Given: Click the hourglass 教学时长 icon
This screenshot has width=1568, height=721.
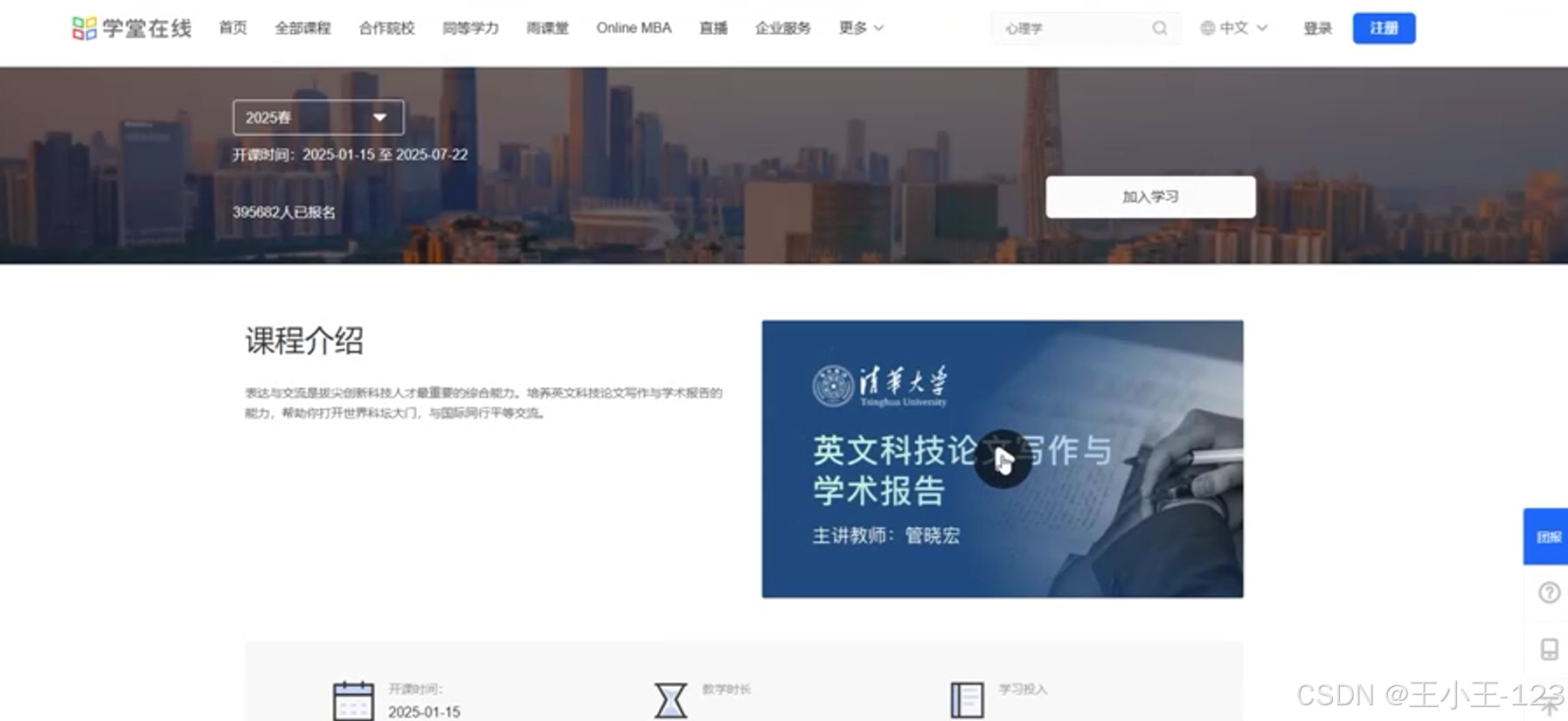Looking at the screenshot, I should [670, 701].
